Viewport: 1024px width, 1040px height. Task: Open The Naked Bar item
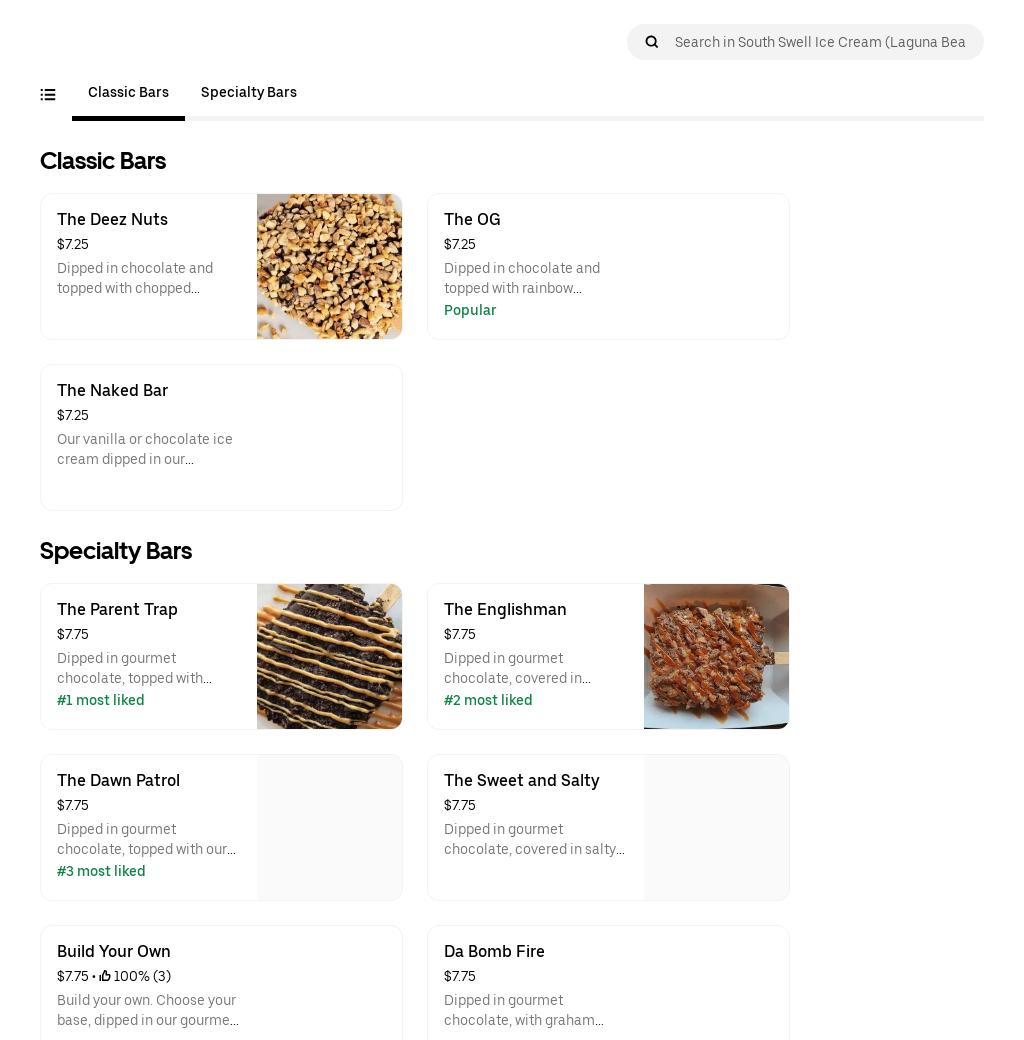[221, 437]
